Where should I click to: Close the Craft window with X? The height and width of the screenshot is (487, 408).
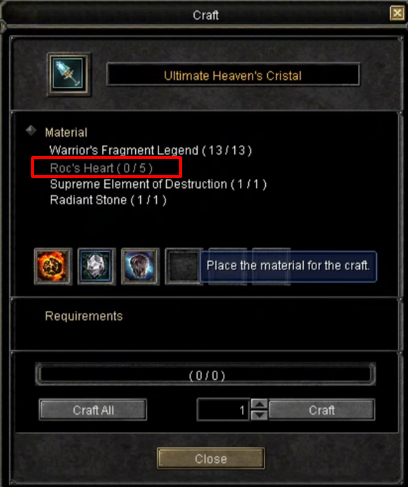pyautogui.click(x=397, y=14)
